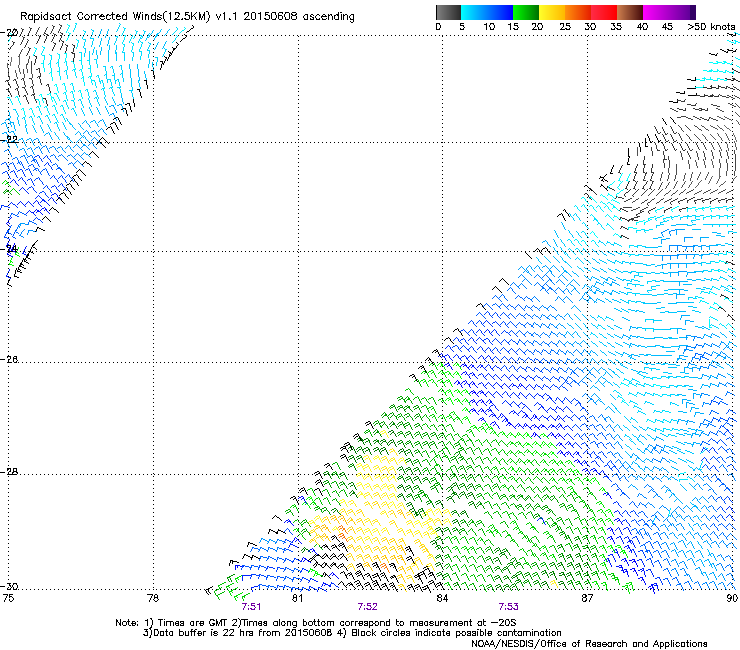Click the 7:51 time marker
Screen dimensions: 740x650
pos(251,607)
